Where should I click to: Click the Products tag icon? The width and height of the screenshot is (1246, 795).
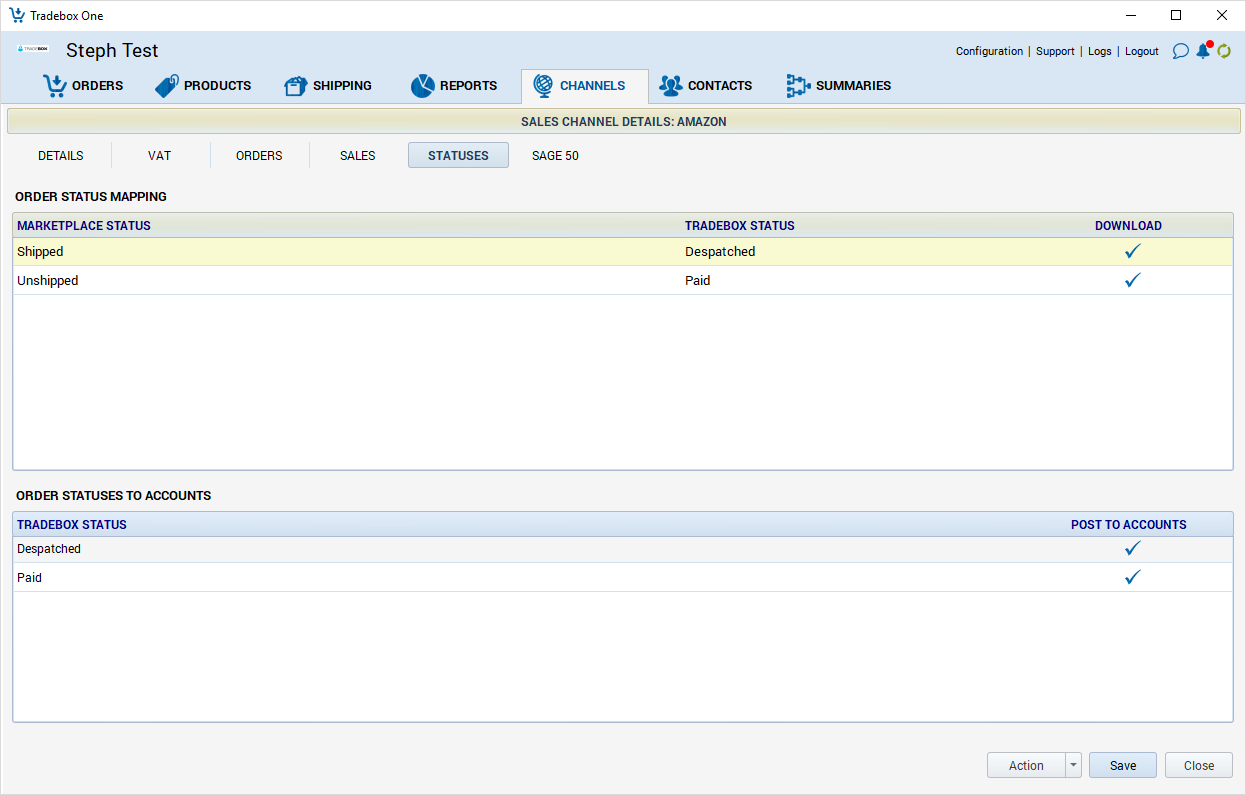(x=166, y=86)
